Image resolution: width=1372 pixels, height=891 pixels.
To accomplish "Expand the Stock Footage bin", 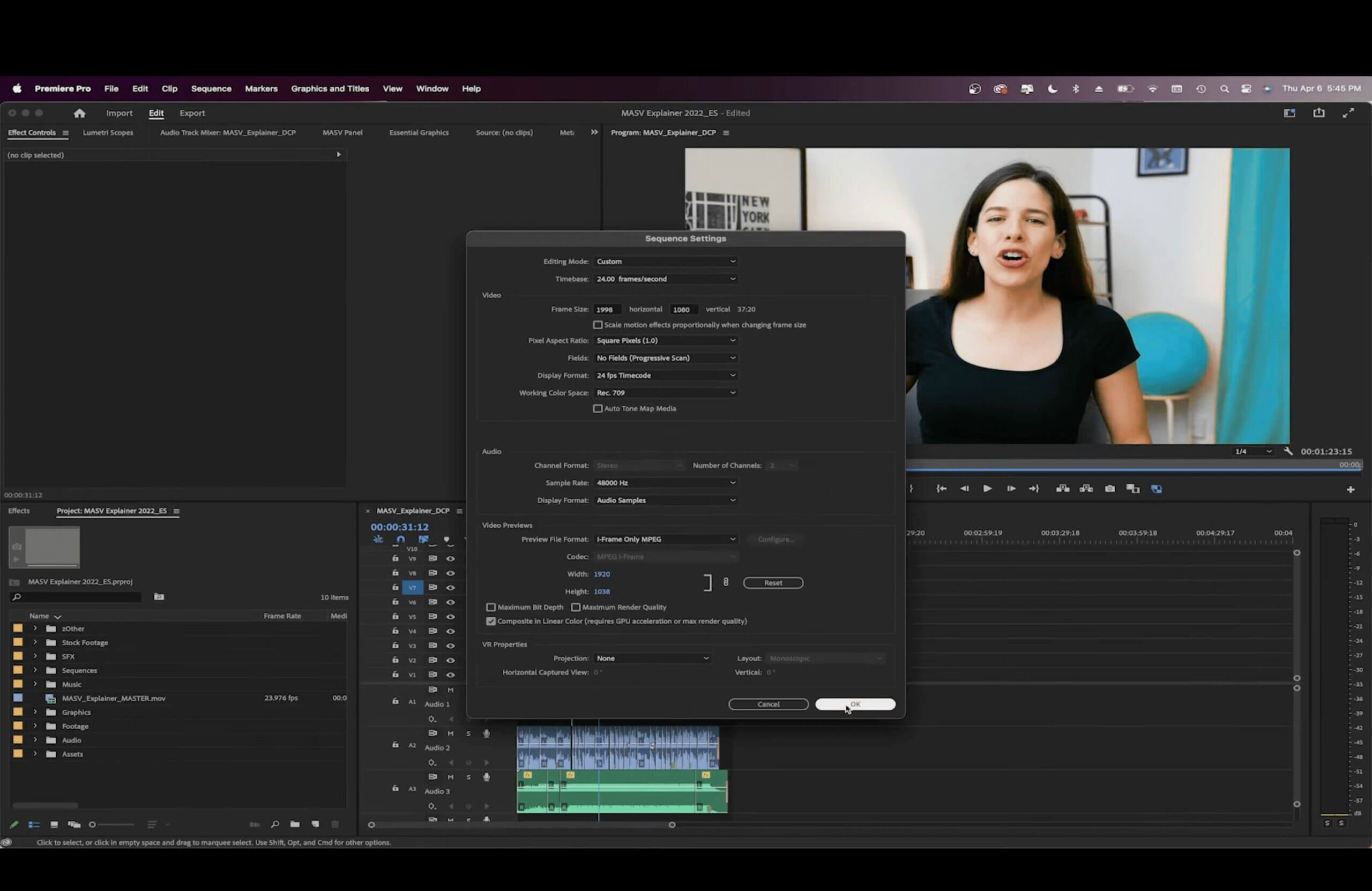I will click(x=35, y=642).
